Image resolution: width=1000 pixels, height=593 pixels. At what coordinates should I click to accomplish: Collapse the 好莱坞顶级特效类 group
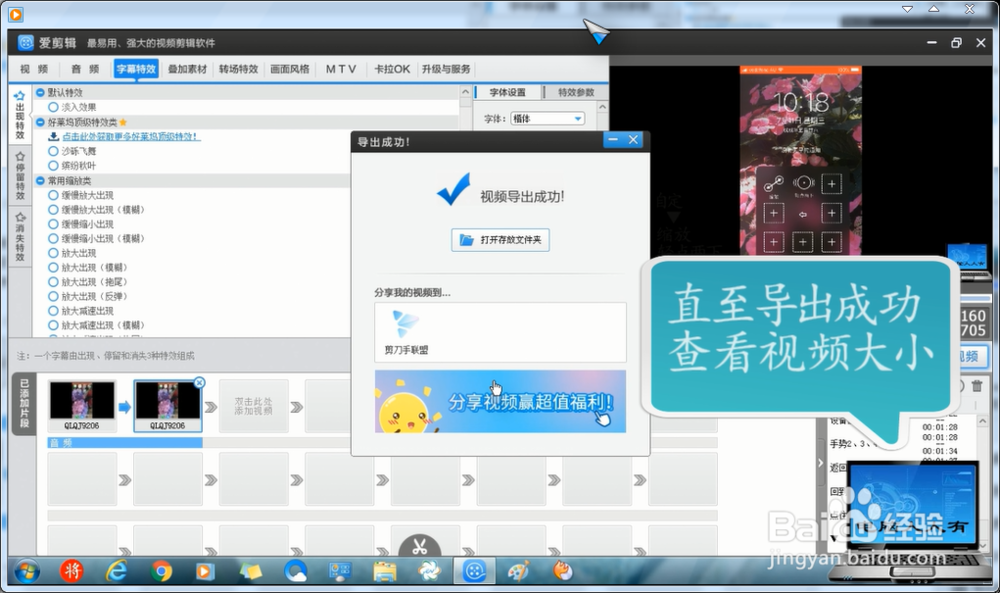pyautogui.click(x=40, y=122)
